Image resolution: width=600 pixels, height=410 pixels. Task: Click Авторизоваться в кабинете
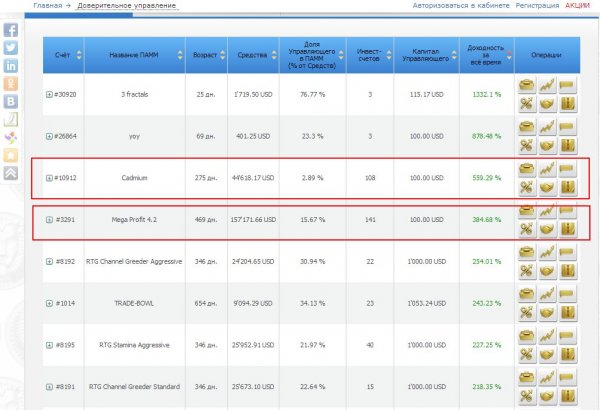pyautogui.click(x=461, y=5)
